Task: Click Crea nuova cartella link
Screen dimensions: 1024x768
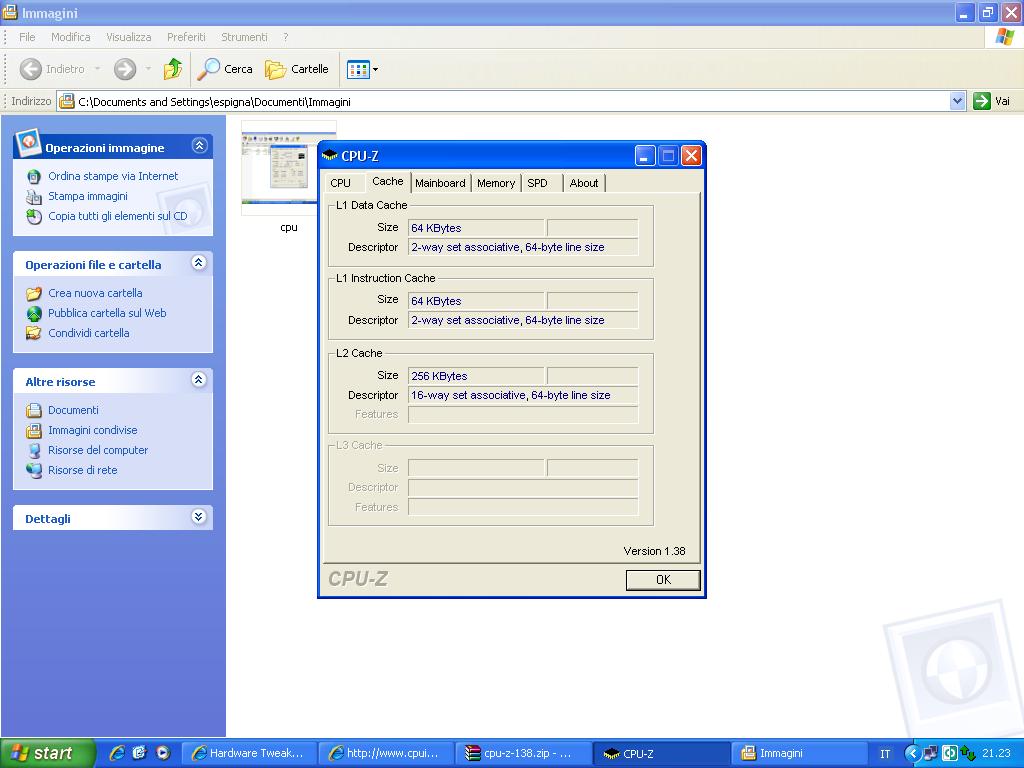Action: 95,293
